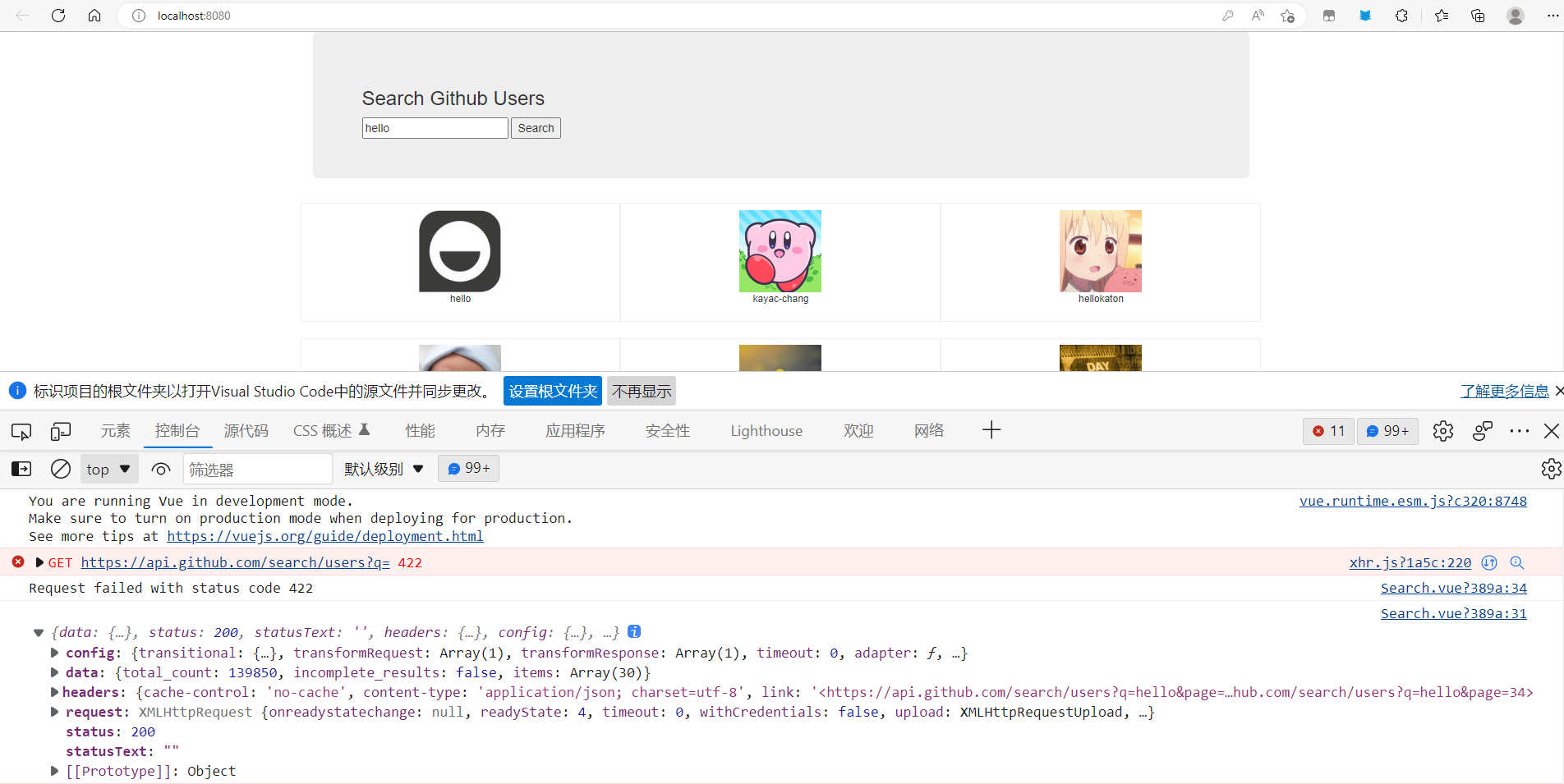
Task: Click the network-panel arrows icon on the error row
Action: tap(1489, 562)
